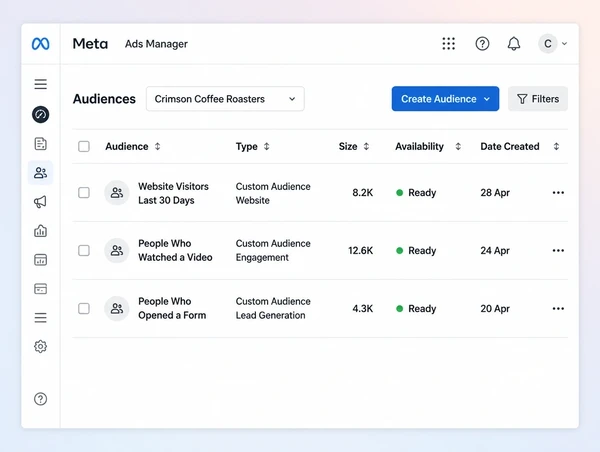The image size is (600, 452).
Task: Open the dashboard gauge icon in sidebar
Action: (x=41, y=114)
